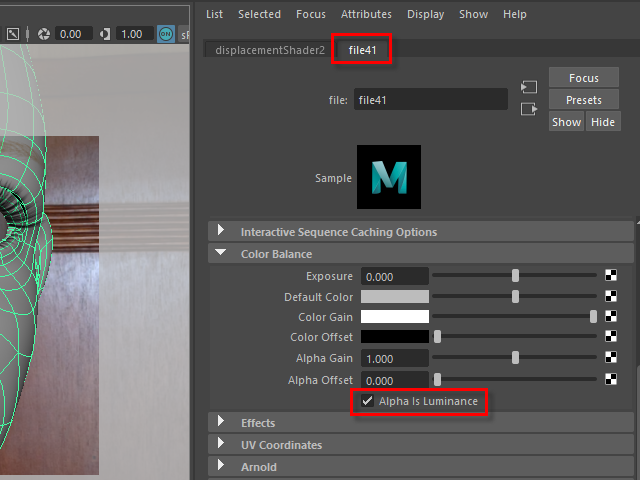This screenshot has width=640, height=480.
Task: Click the Default Color map checker icon
Action: 610,297
